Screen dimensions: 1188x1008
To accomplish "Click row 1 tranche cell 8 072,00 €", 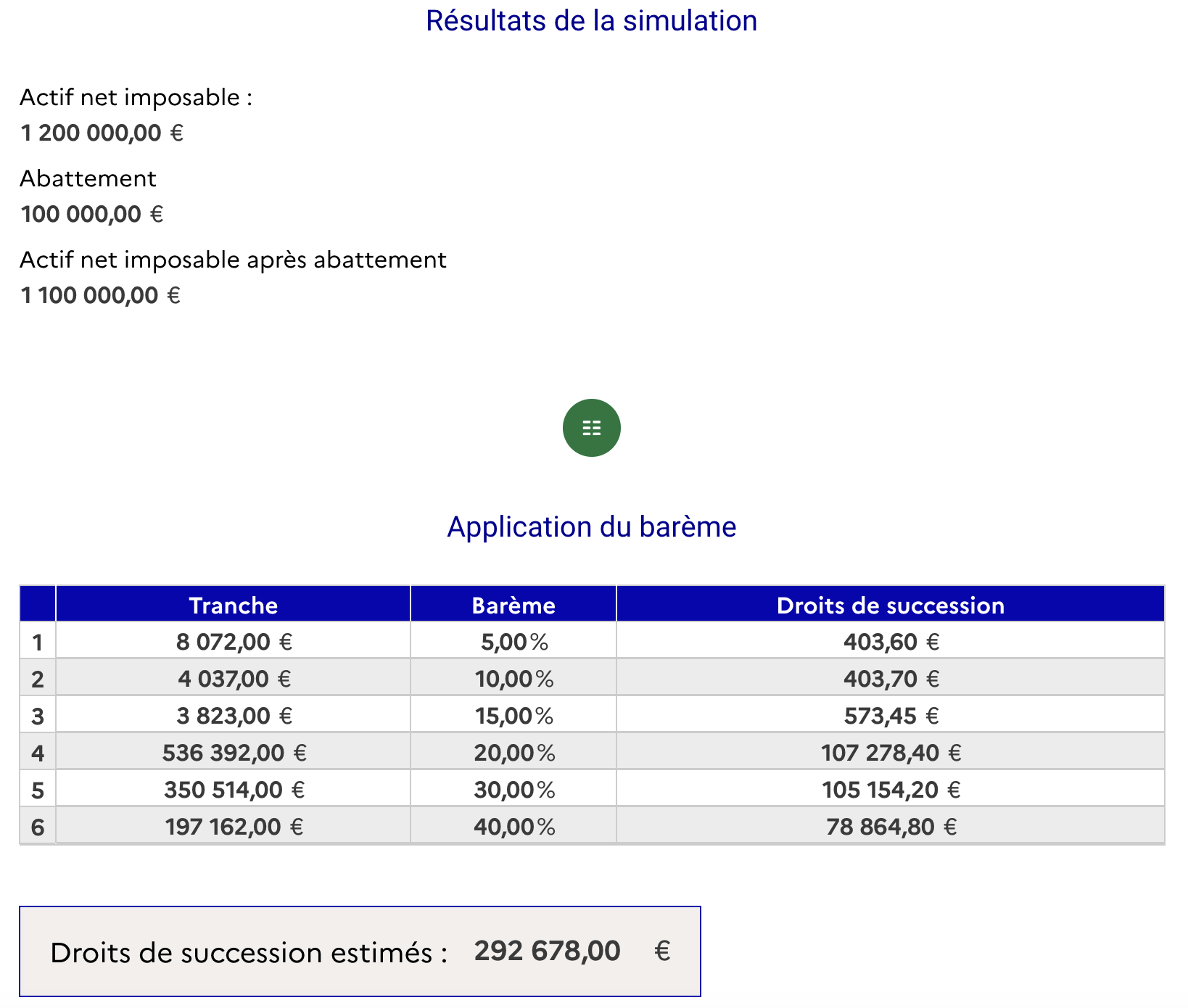I will point(234,642).
